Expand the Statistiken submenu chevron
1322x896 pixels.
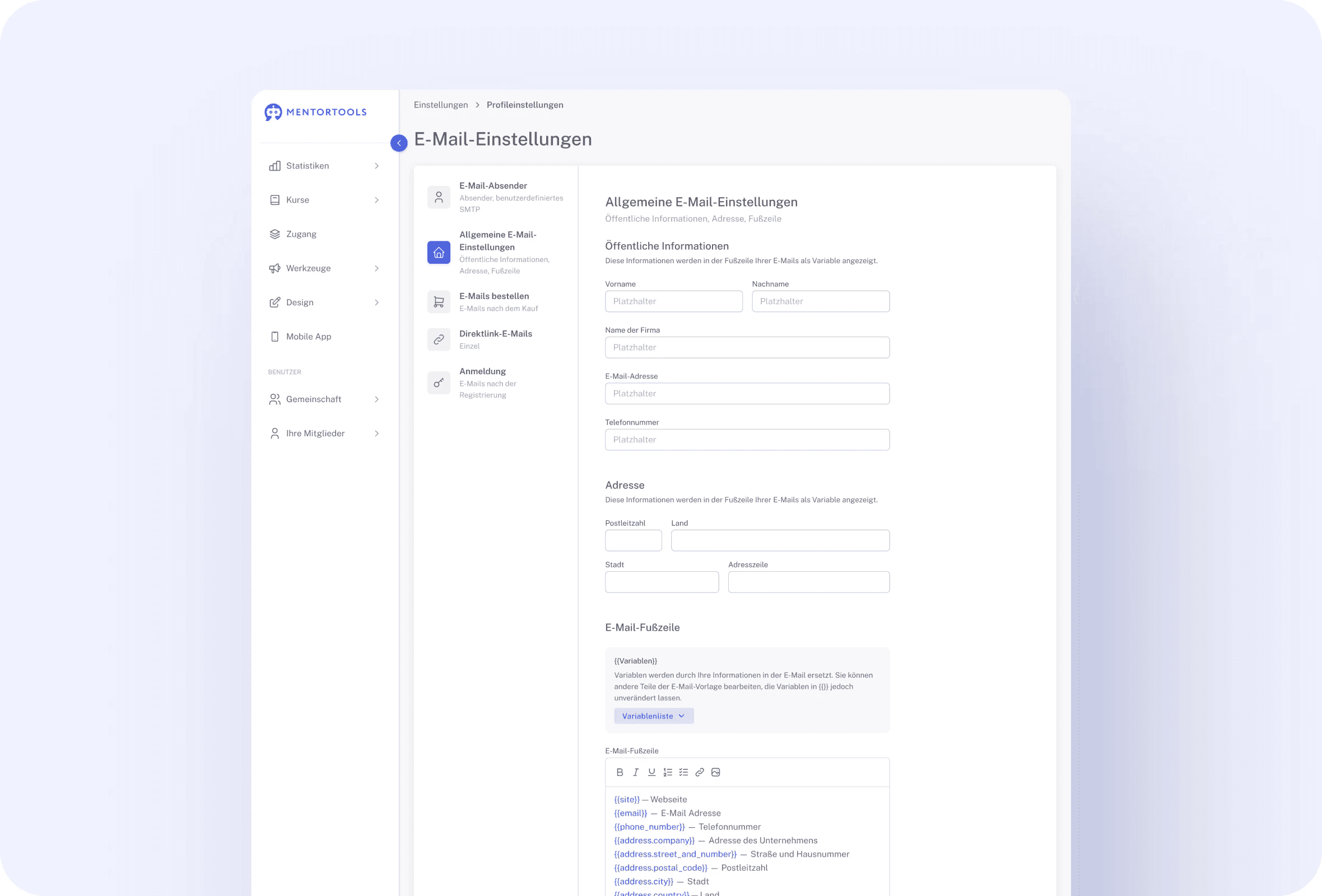tap(376, 165)
